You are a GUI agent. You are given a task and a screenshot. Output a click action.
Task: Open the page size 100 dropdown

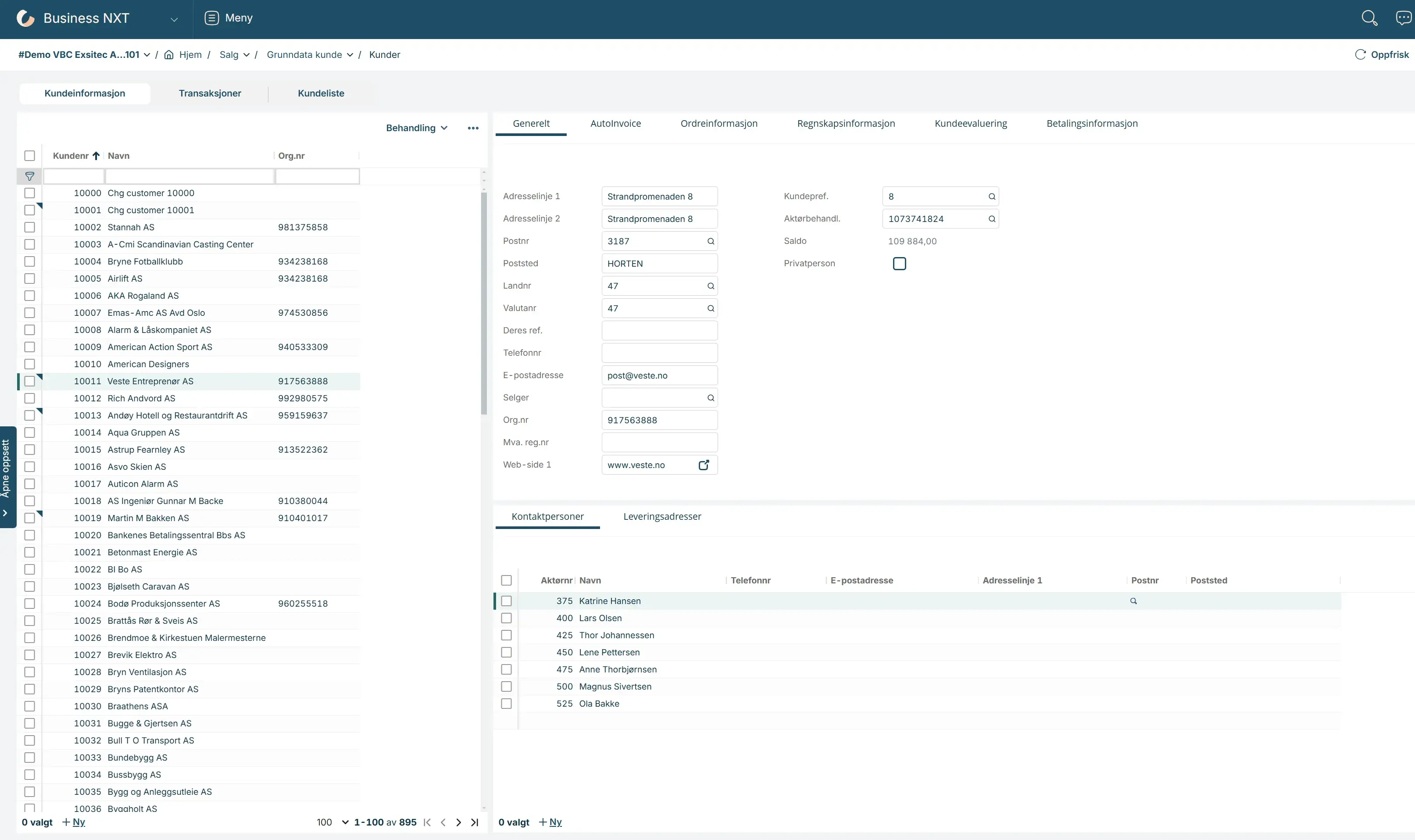(333, 822)
